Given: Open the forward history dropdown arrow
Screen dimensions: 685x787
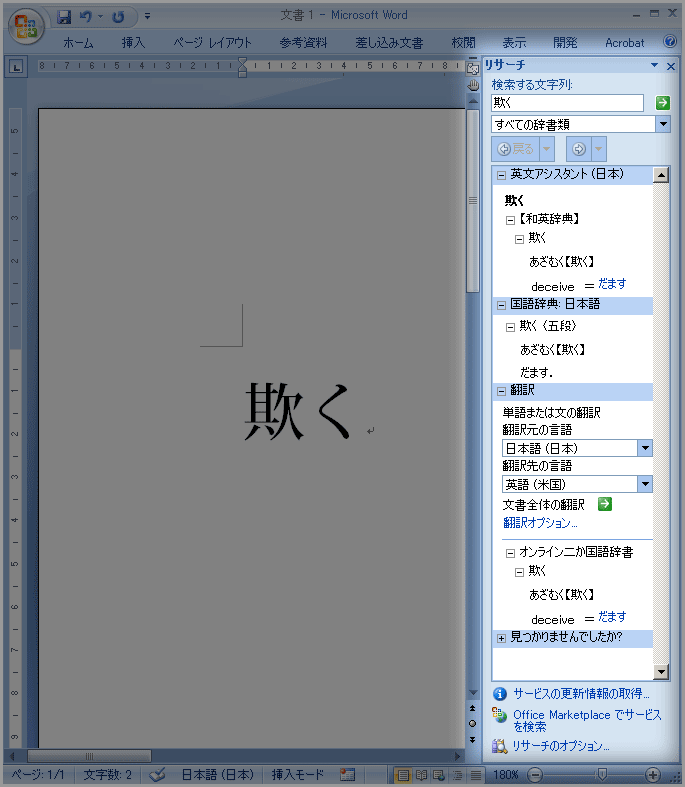Looking at the screenshot, I should (x=599, y=149).
